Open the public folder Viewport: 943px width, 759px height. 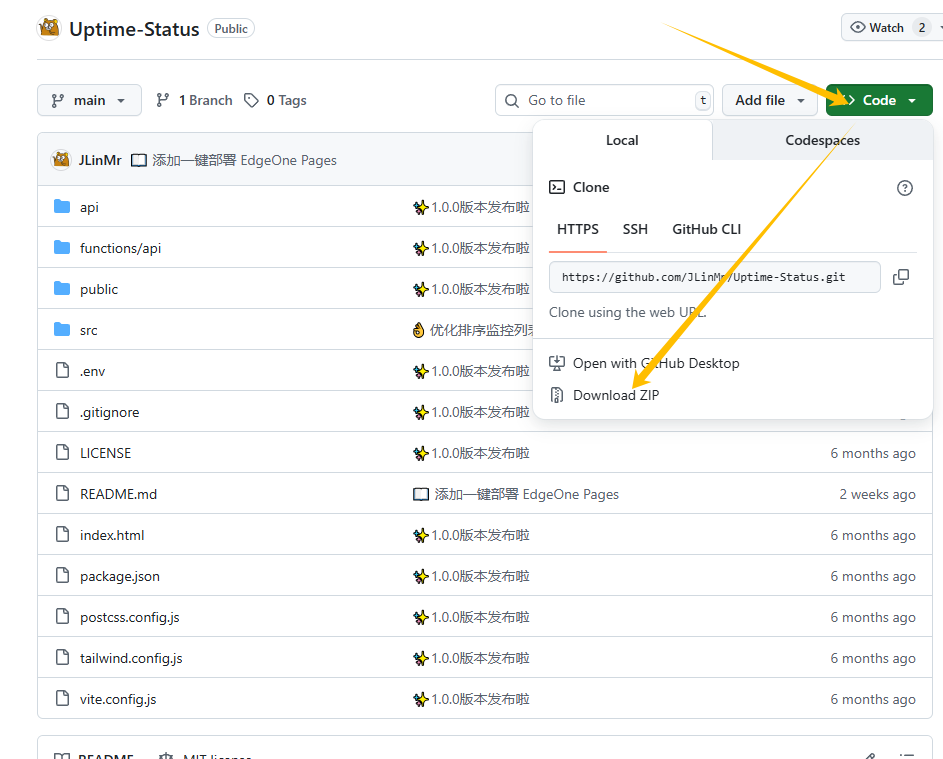pyautogui.click(x=99, y=289)
